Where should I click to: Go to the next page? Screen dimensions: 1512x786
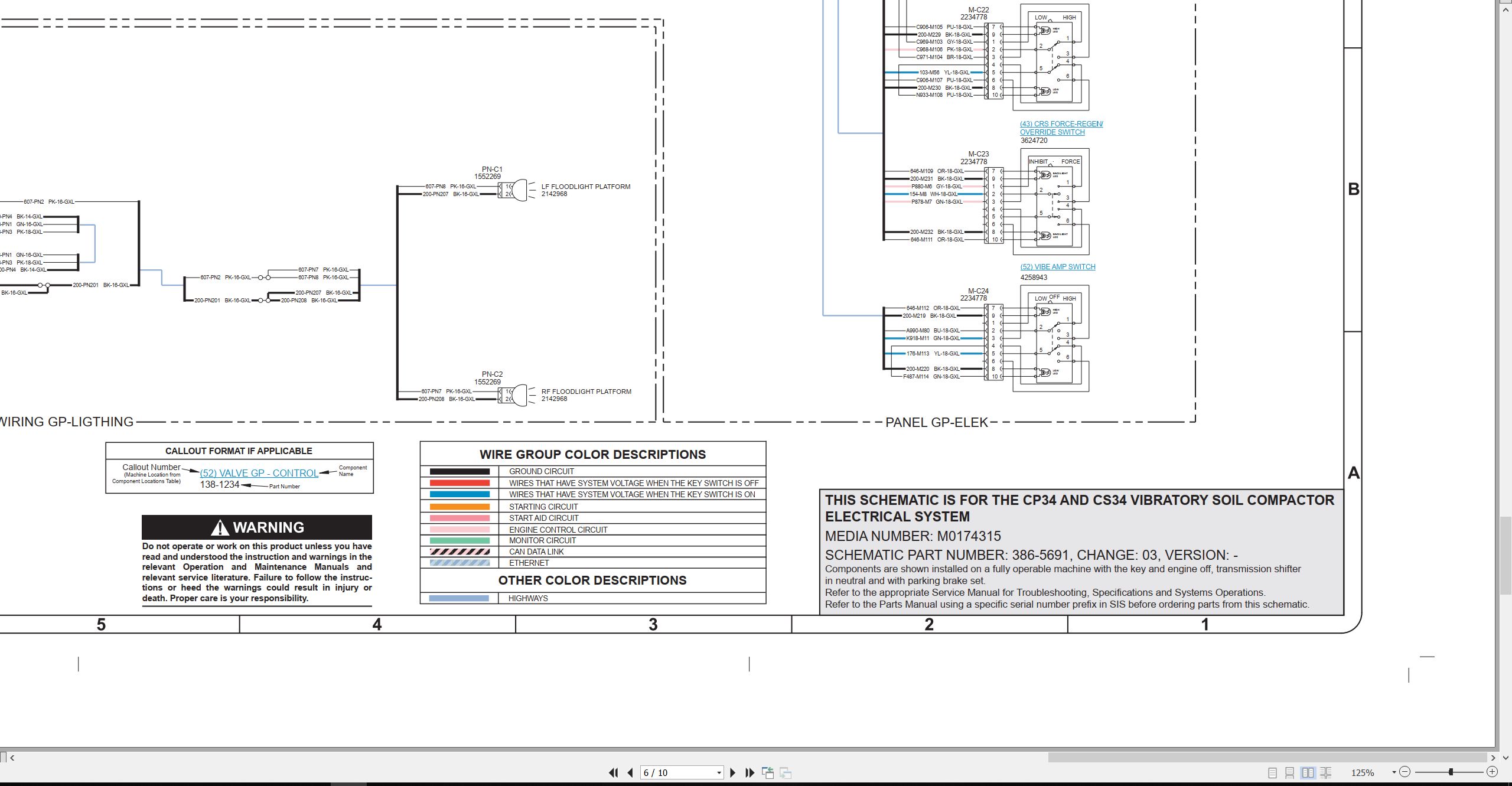(x=733, y=772)
